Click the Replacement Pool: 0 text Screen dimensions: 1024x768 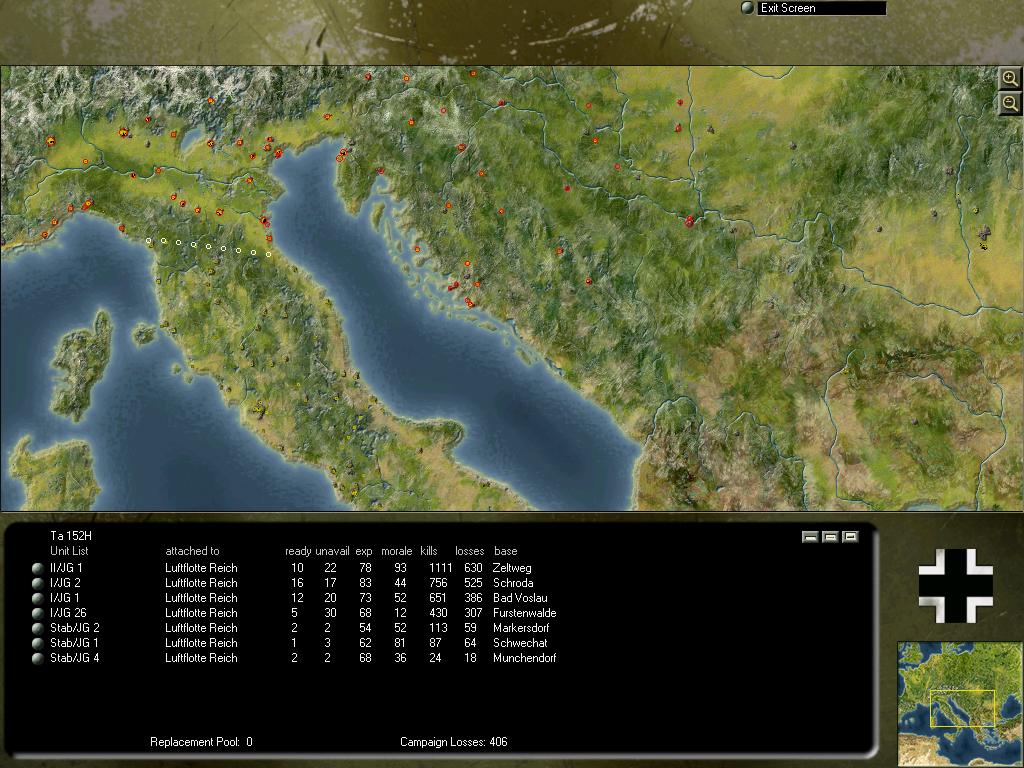click(201, 742)
